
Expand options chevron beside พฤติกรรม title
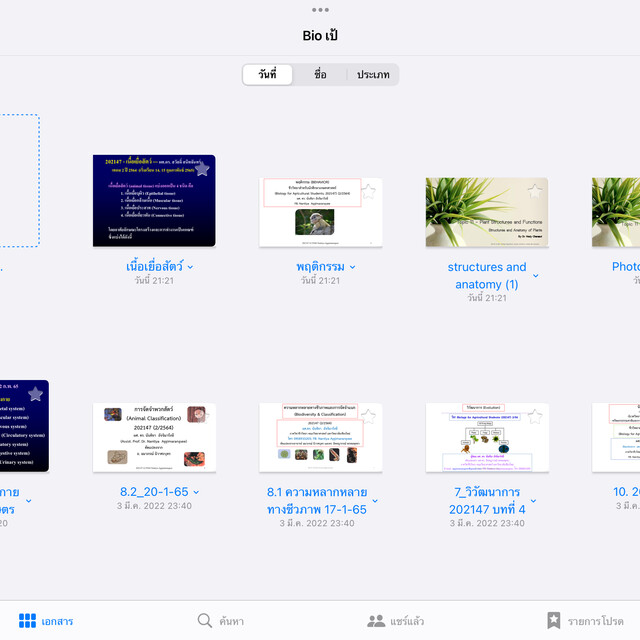[x=352, y=267]
